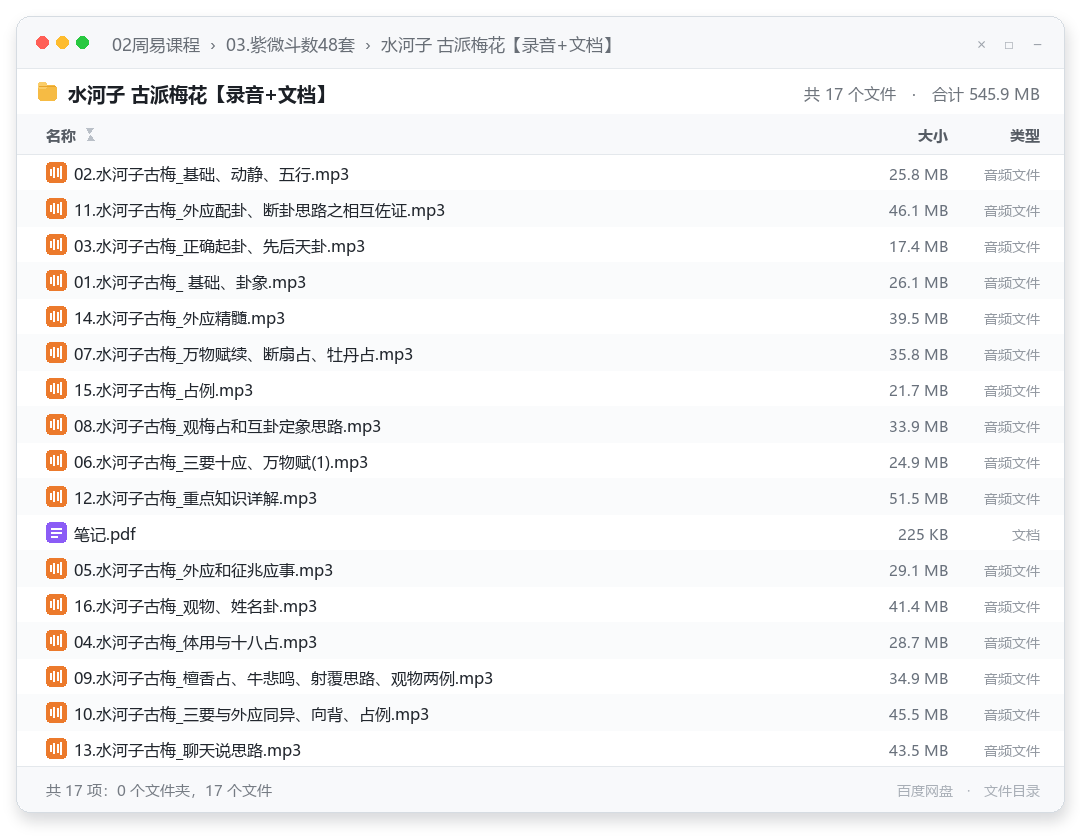Click the audio icon of 08.水河子古梅_观梅占和互卦定象思路.mp3
Viewport: 1080px width, 836px height.
pos(56,425)
